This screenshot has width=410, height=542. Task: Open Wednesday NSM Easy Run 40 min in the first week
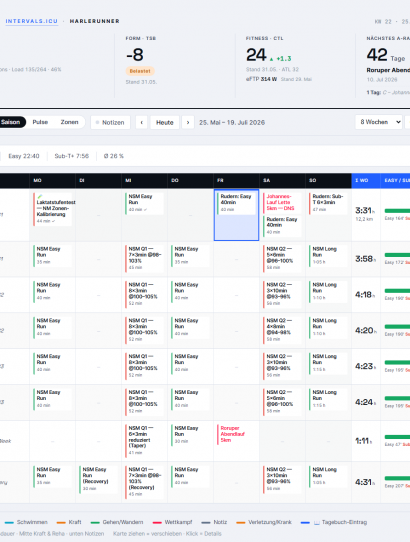(x=144, y=204)
